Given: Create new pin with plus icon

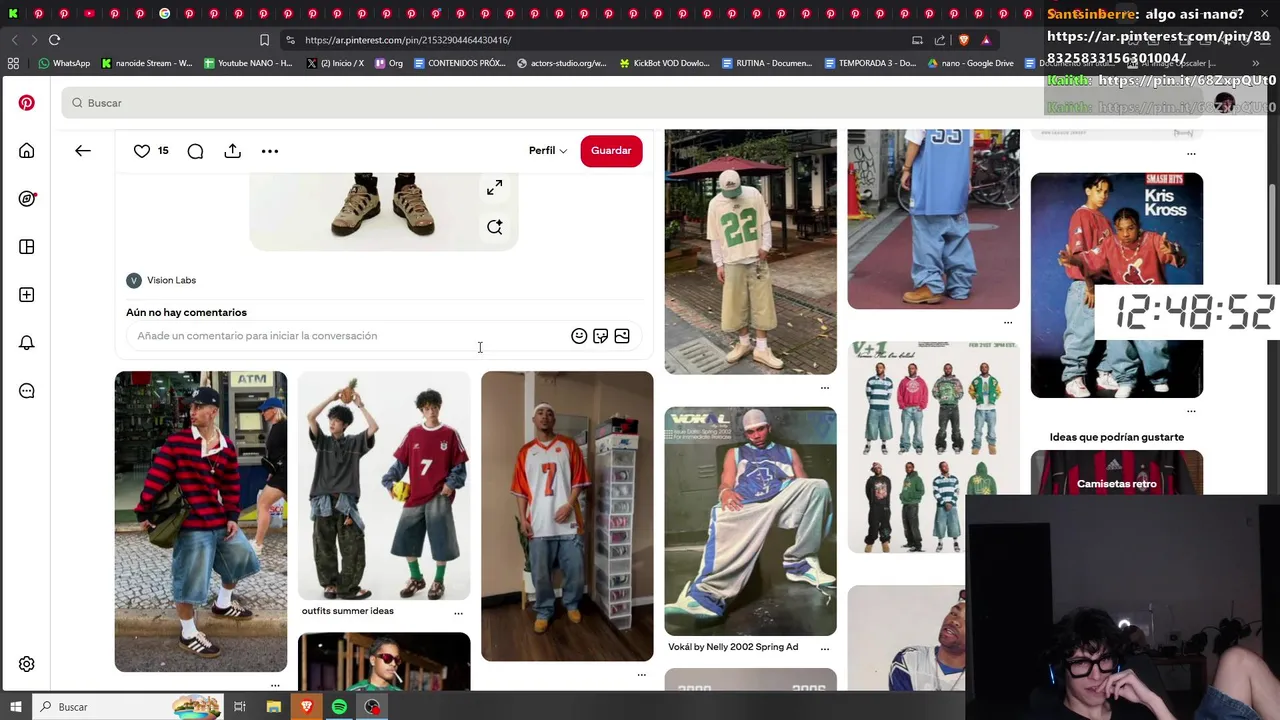Looking at the screenshot, I should coord(27,295).
